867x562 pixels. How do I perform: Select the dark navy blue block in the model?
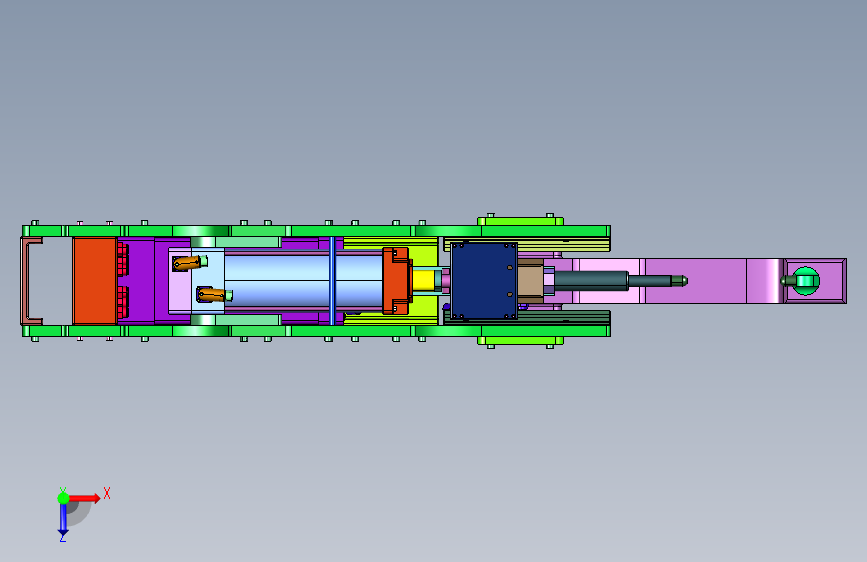[x=484, y=280]
